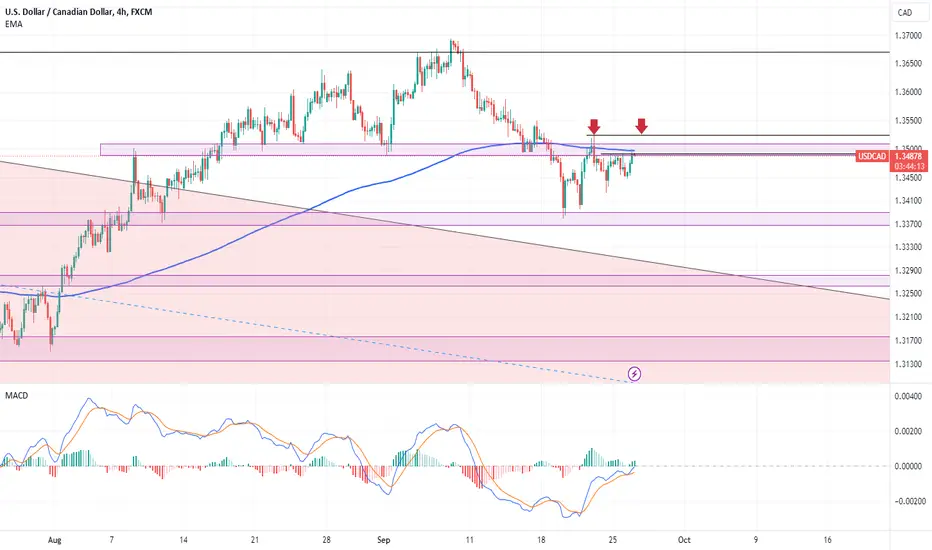
Task: Click the 1.33300 price axis label
Action: [x=908, y=247]
